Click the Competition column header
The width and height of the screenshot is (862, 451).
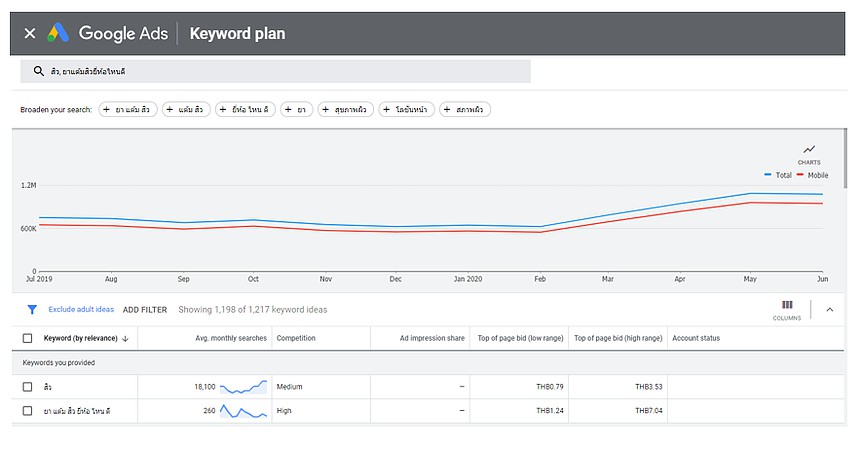point(296,338)
